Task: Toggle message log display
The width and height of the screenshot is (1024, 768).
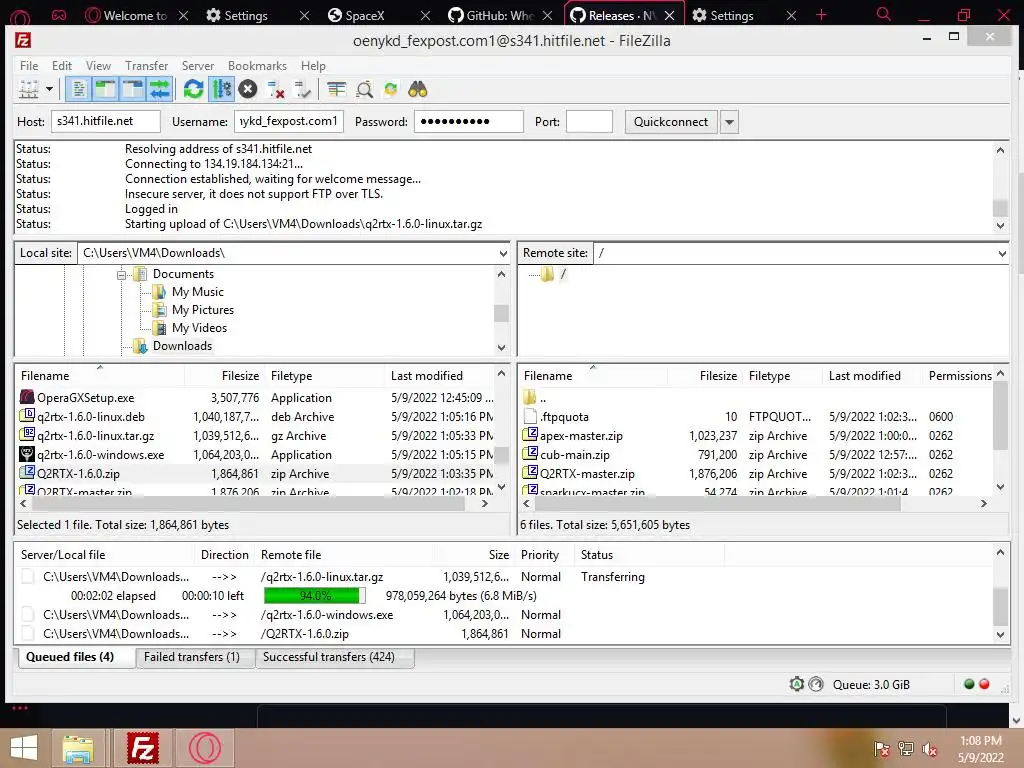Action: (78, 89)
